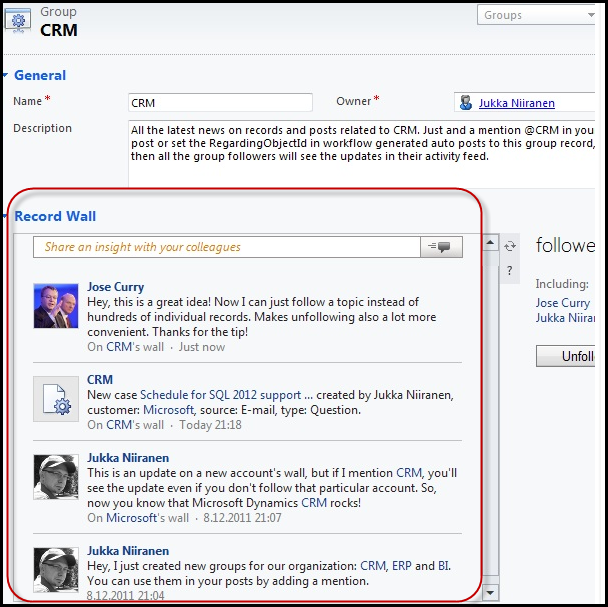This screenshot has height=607, width=608.
Task: Open BI group mention link
Action: coord(444,566)
